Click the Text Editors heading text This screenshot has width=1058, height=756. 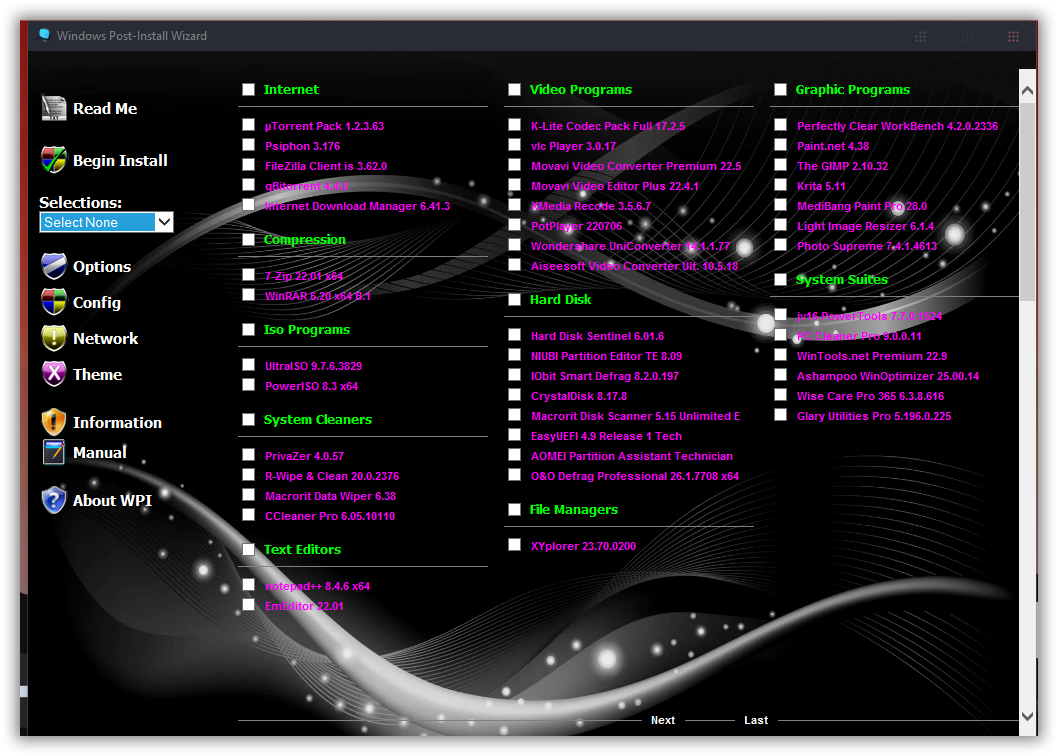pyautogui.click(x=302, y=549)
